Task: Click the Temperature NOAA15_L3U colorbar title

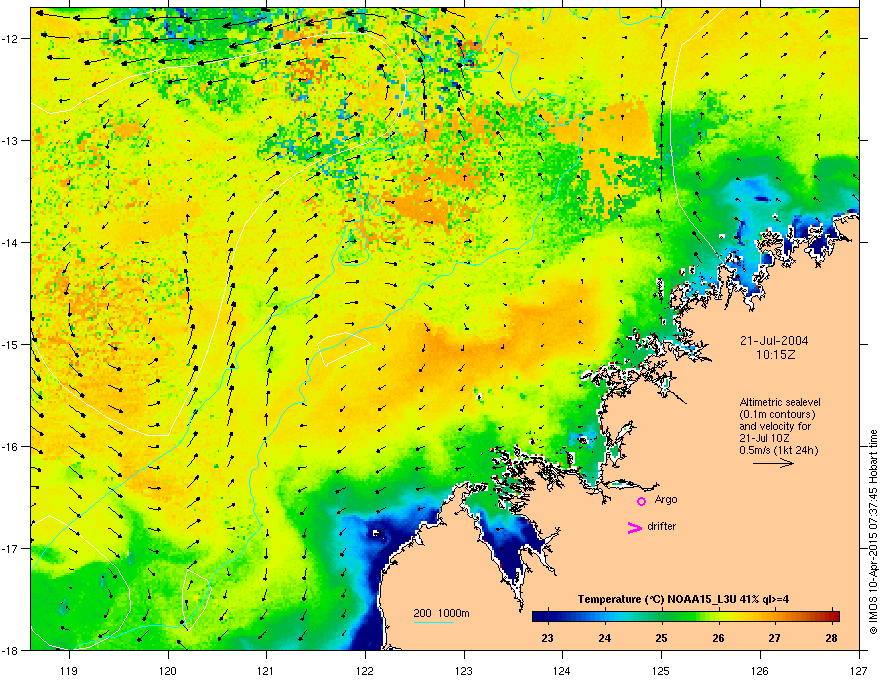Action: 683,599
